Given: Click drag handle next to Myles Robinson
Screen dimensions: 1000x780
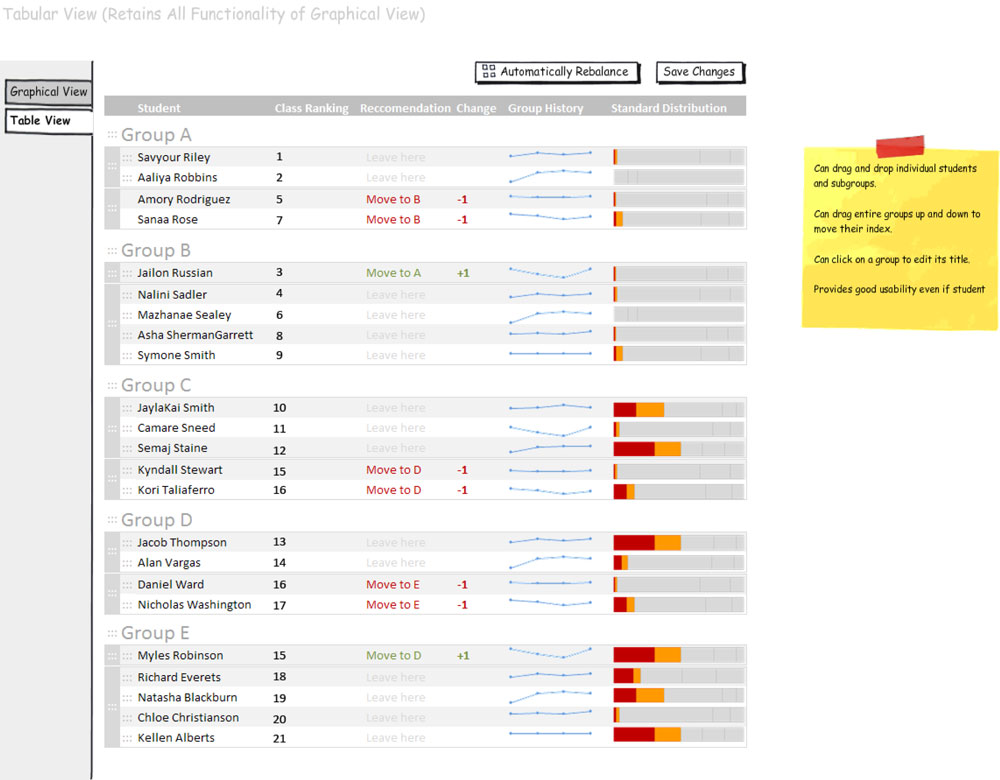Looking at the screenshot, I should 127,656.
